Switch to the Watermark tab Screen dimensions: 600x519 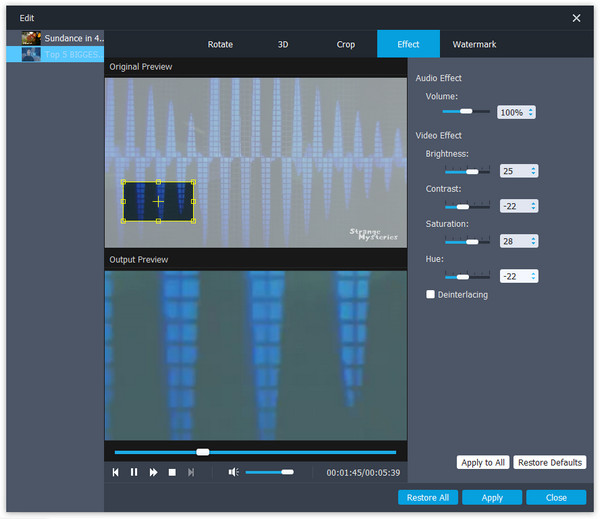point(474,44)
